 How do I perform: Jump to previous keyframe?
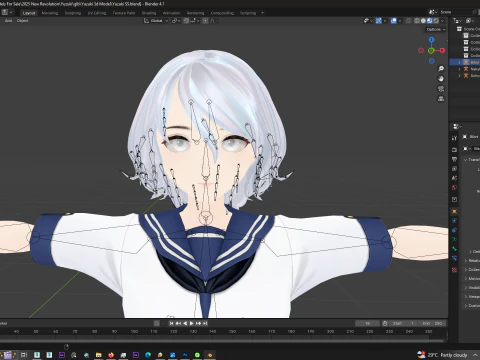coord(178,323)
